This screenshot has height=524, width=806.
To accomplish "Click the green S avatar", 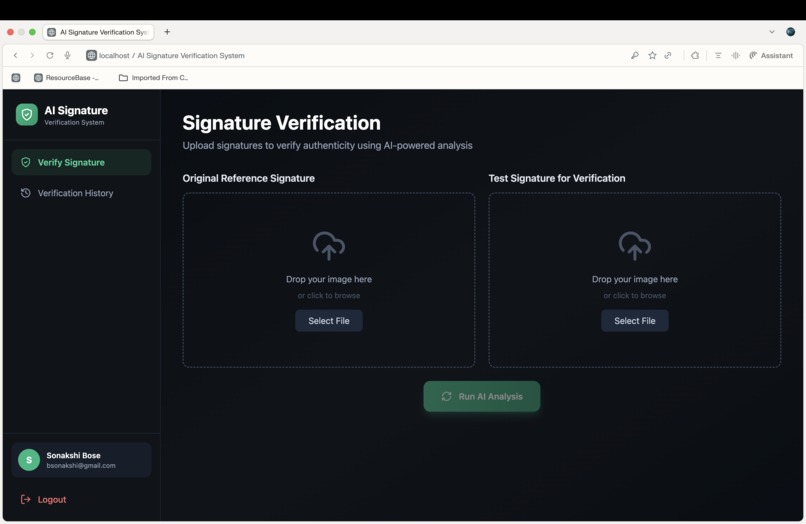I will coord(29,460).
